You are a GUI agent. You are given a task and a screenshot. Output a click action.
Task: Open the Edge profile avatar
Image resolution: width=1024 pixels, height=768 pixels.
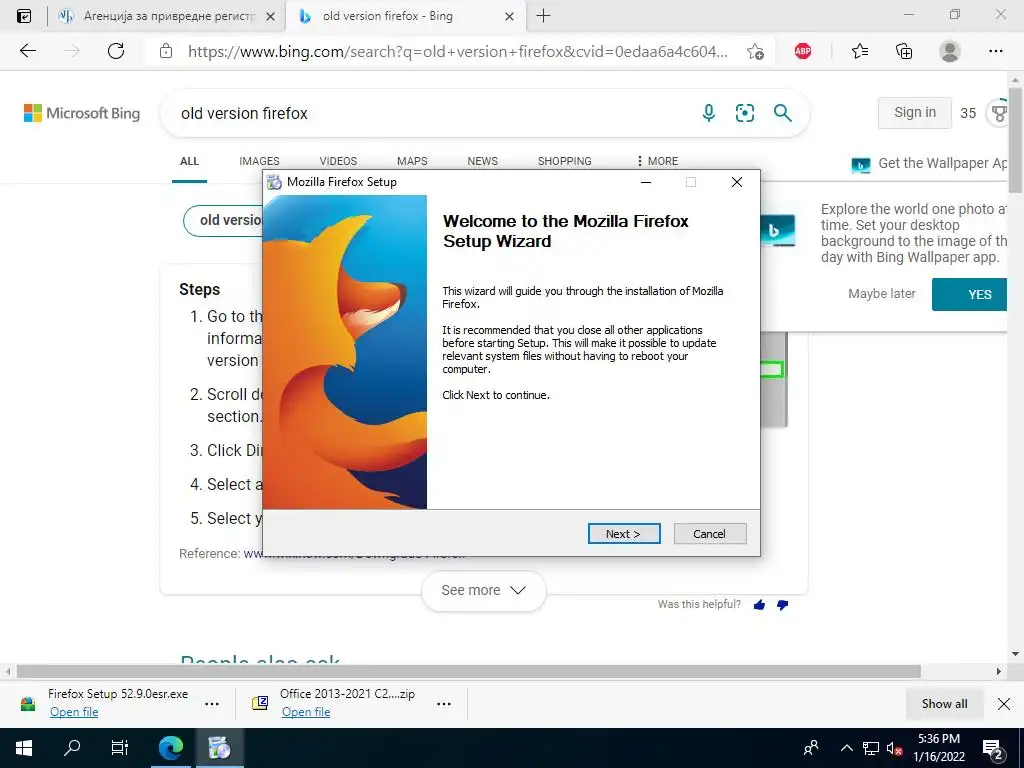[949, 51]
